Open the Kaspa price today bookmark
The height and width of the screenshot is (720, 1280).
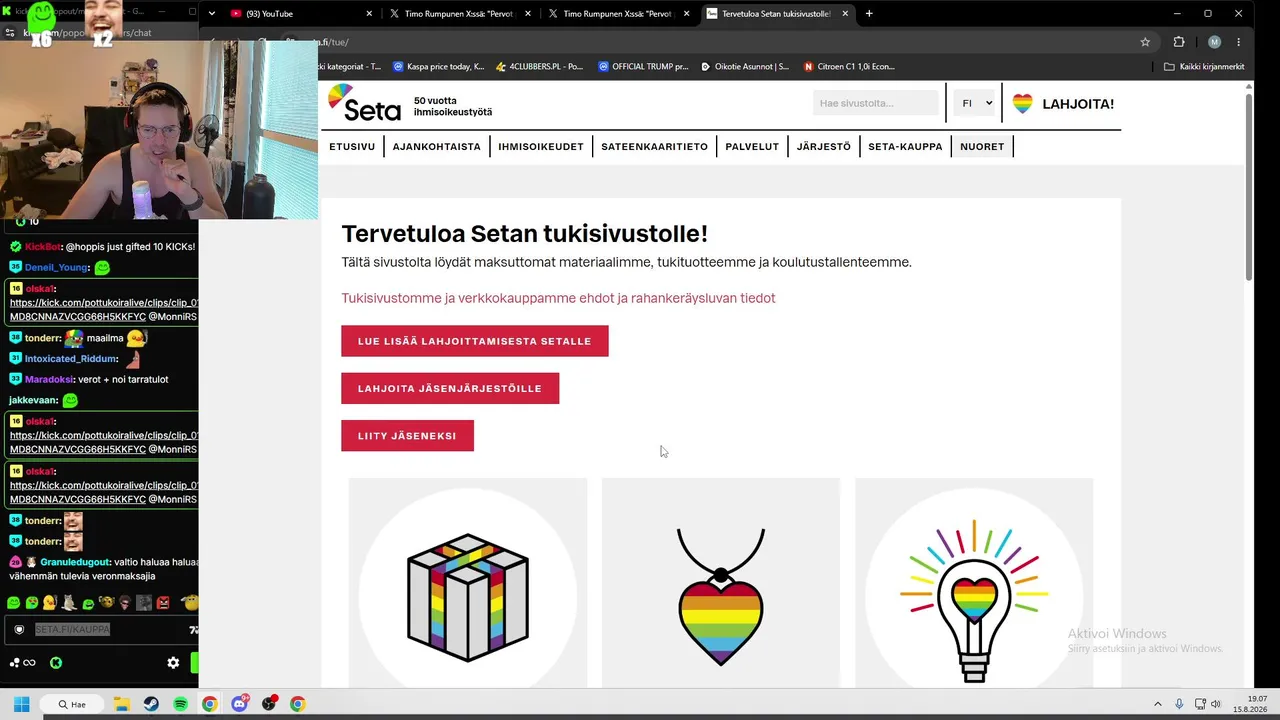pyautogui.click(x=439, y=67)
